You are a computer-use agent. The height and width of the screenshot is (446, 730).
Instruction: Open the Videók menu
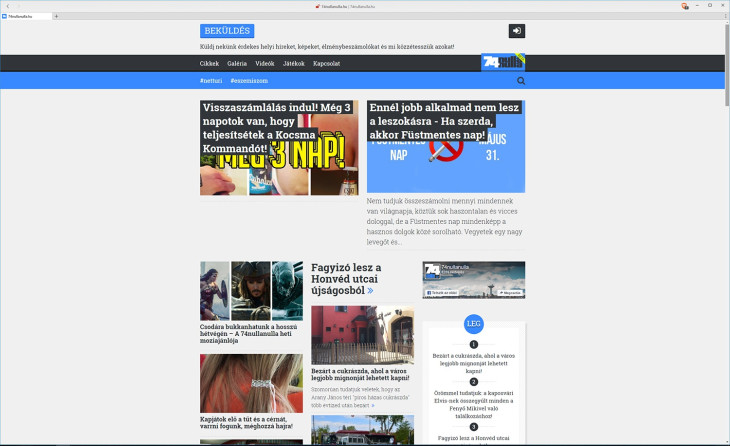tap(265, 63)
